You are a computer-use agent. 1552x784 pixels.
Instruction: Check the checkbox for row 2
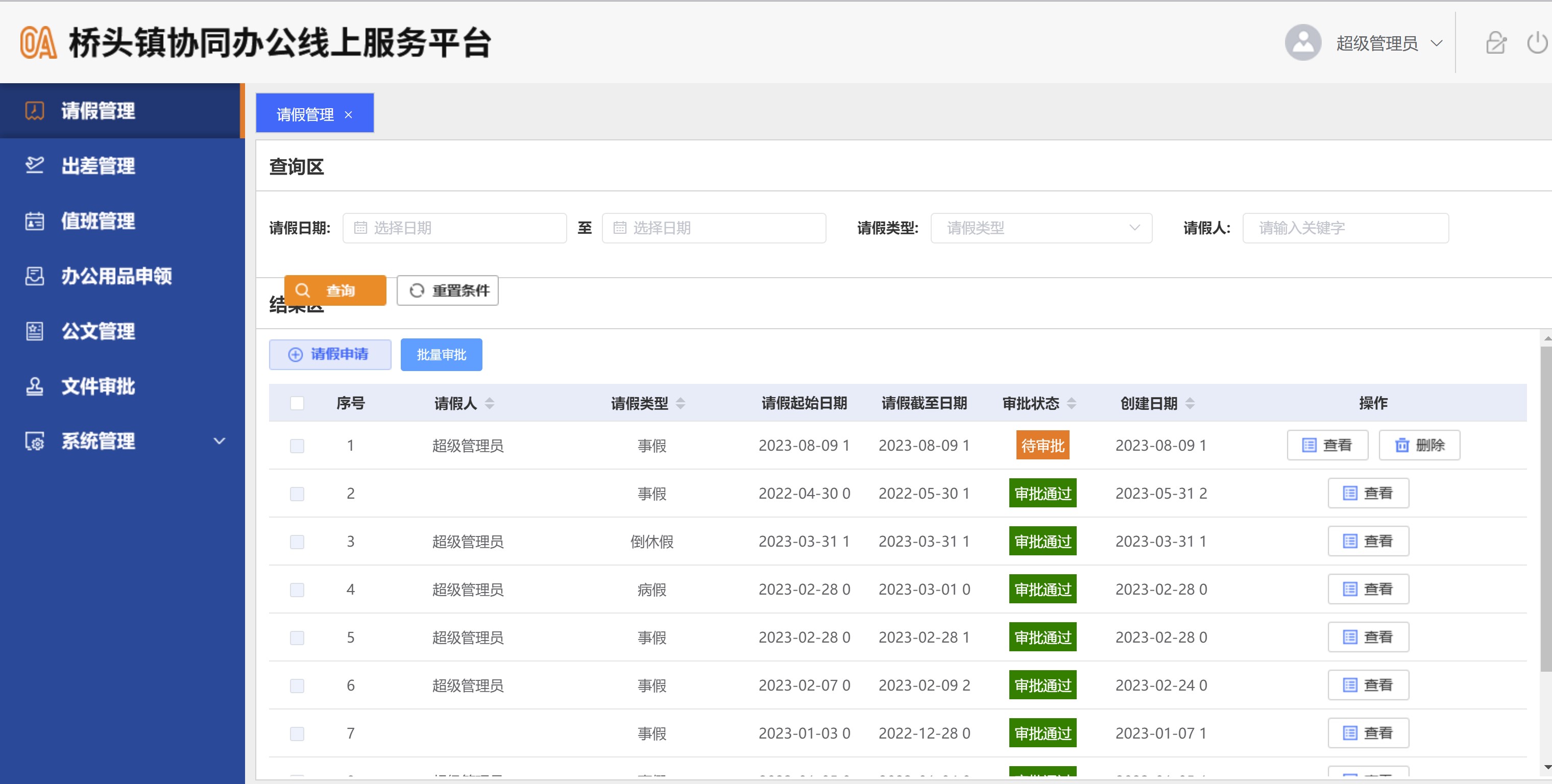click(x=297, y=494)
